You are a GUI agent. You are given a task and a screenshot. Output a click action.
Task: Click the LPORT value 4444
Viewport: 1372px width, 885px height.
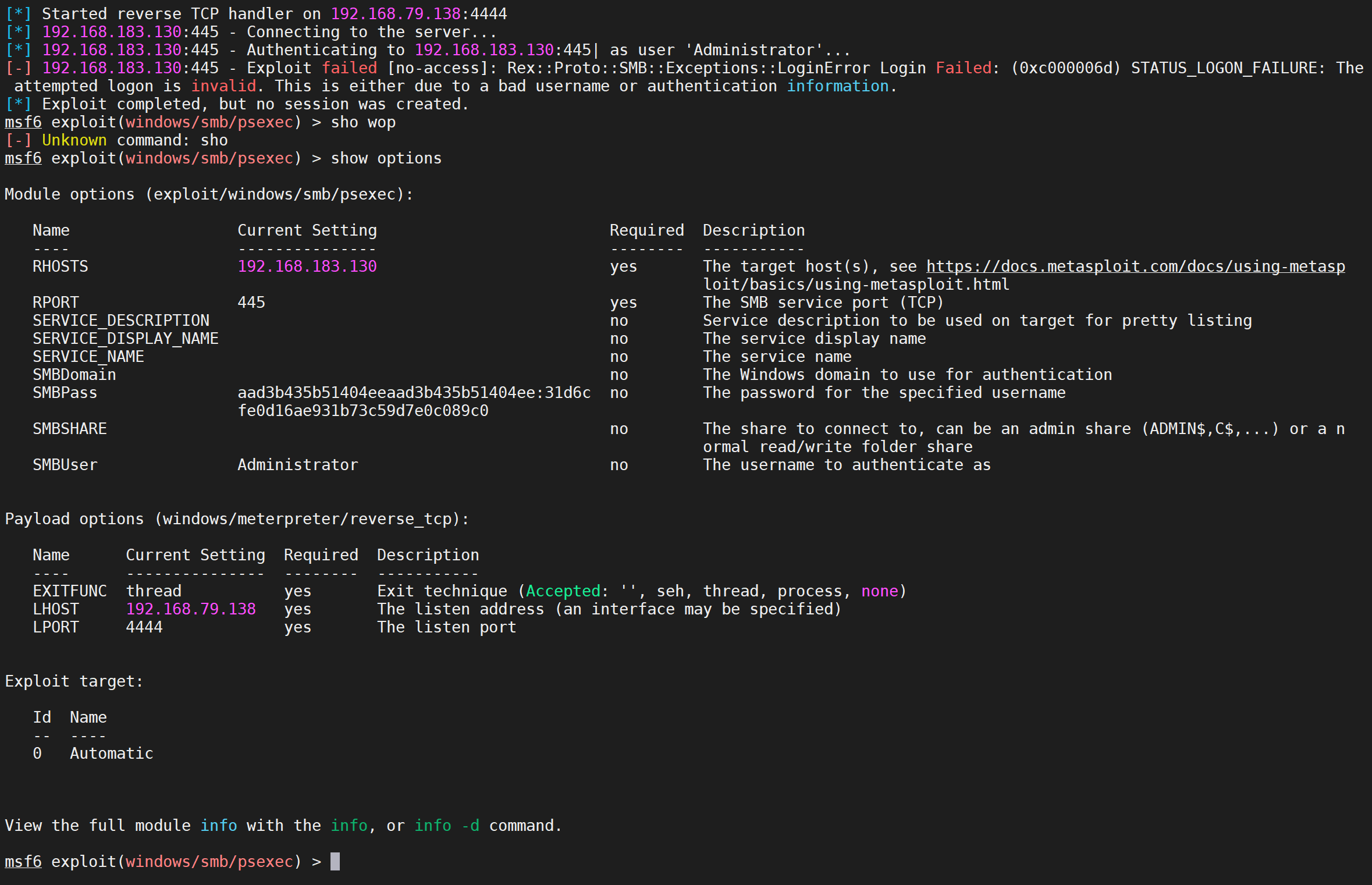(x=144, y=627)
